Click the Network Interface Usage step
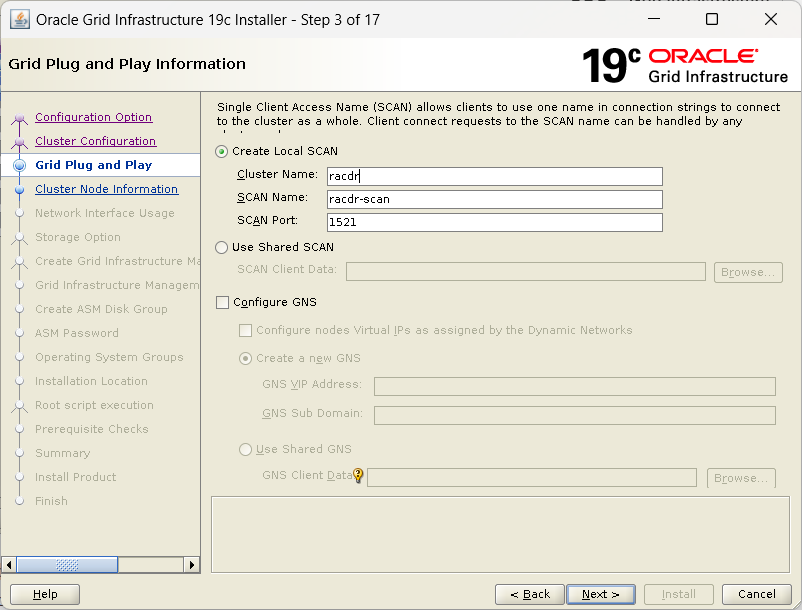The width and height of the screenshot is (802, 610). [x=105, y=213]
